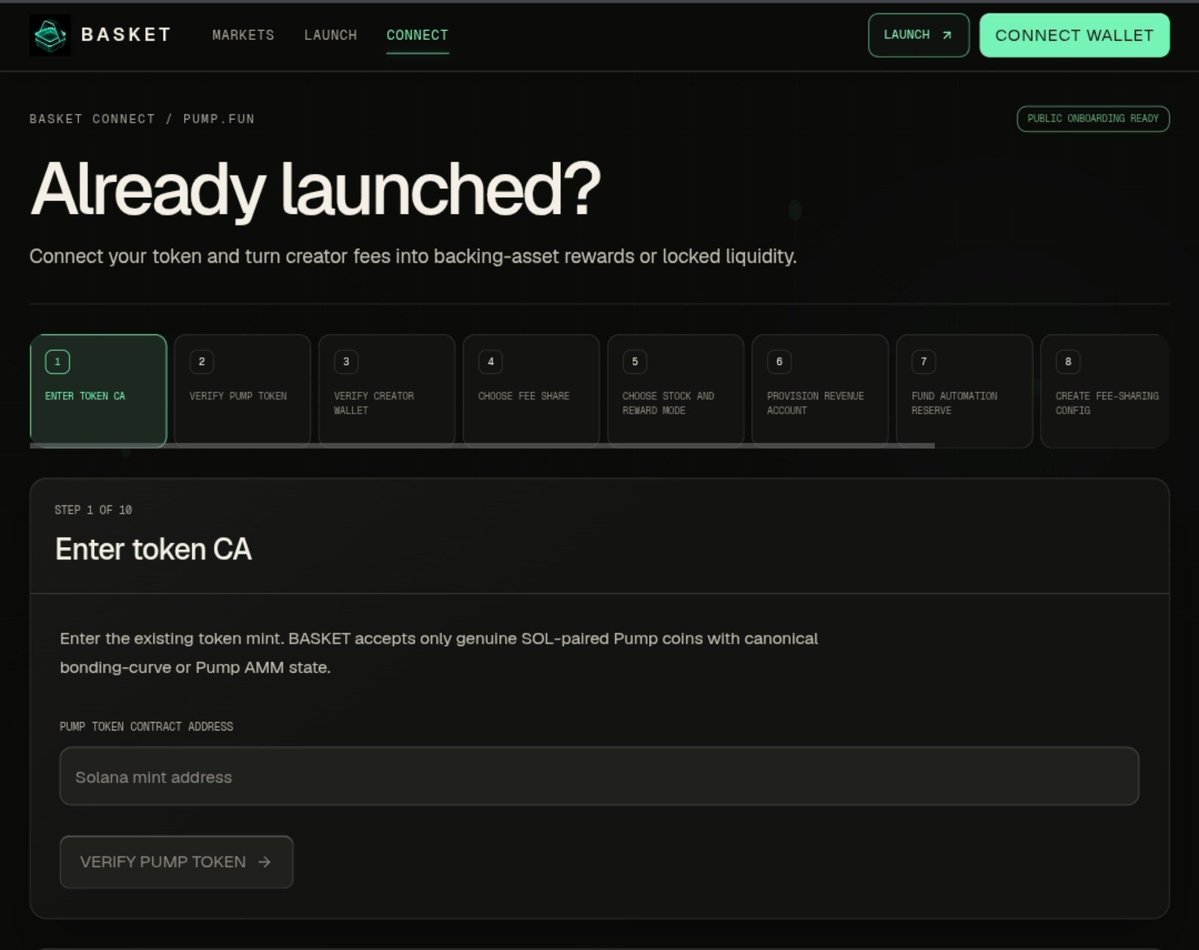Focus the Solana mint address field
Viewport: 1199px width, 950px height.
tap(600, 776)
